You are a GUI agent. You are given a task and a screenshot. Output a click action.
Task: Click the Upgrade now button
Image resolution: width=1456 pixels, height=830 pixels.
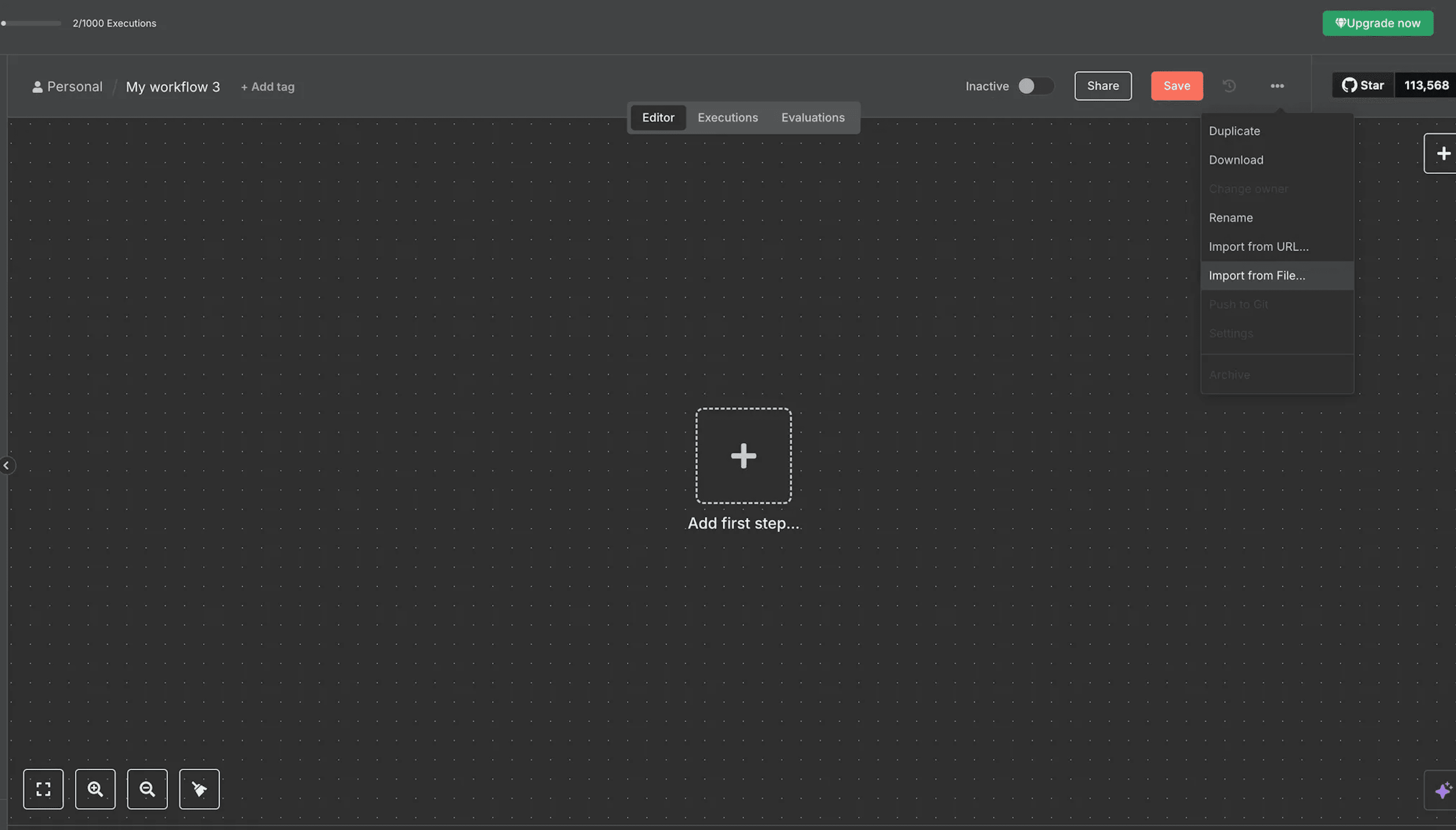(x=1377, y=24)
